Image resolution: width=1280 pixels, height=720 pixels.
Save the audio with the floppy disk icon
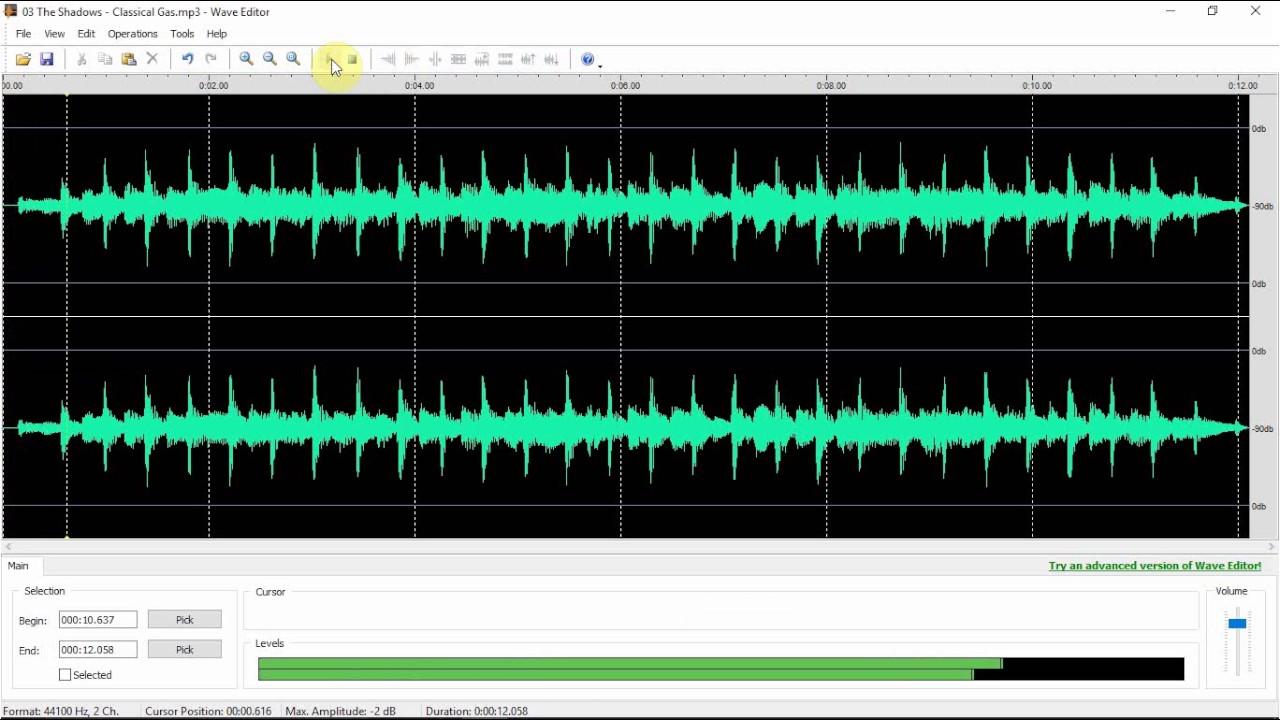[x=47, y=60]
